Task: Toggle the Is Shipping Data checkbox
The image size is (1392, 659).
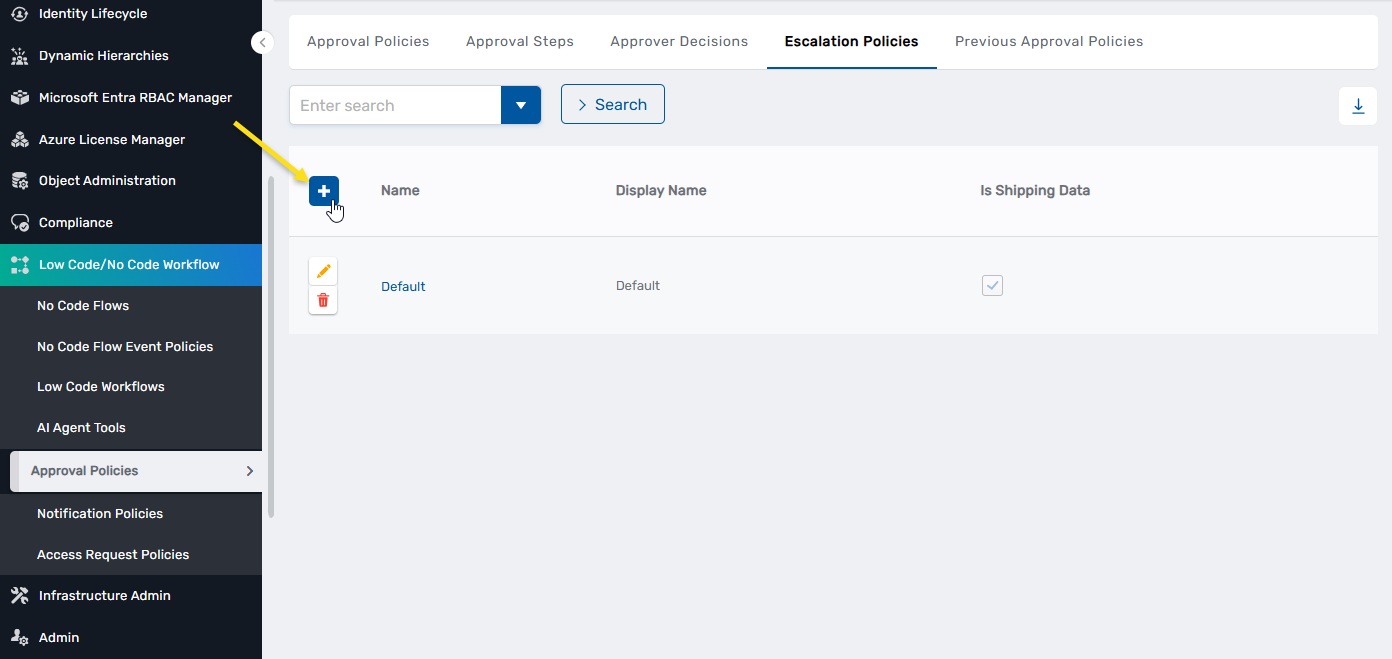Action: [x=992, y=285]
